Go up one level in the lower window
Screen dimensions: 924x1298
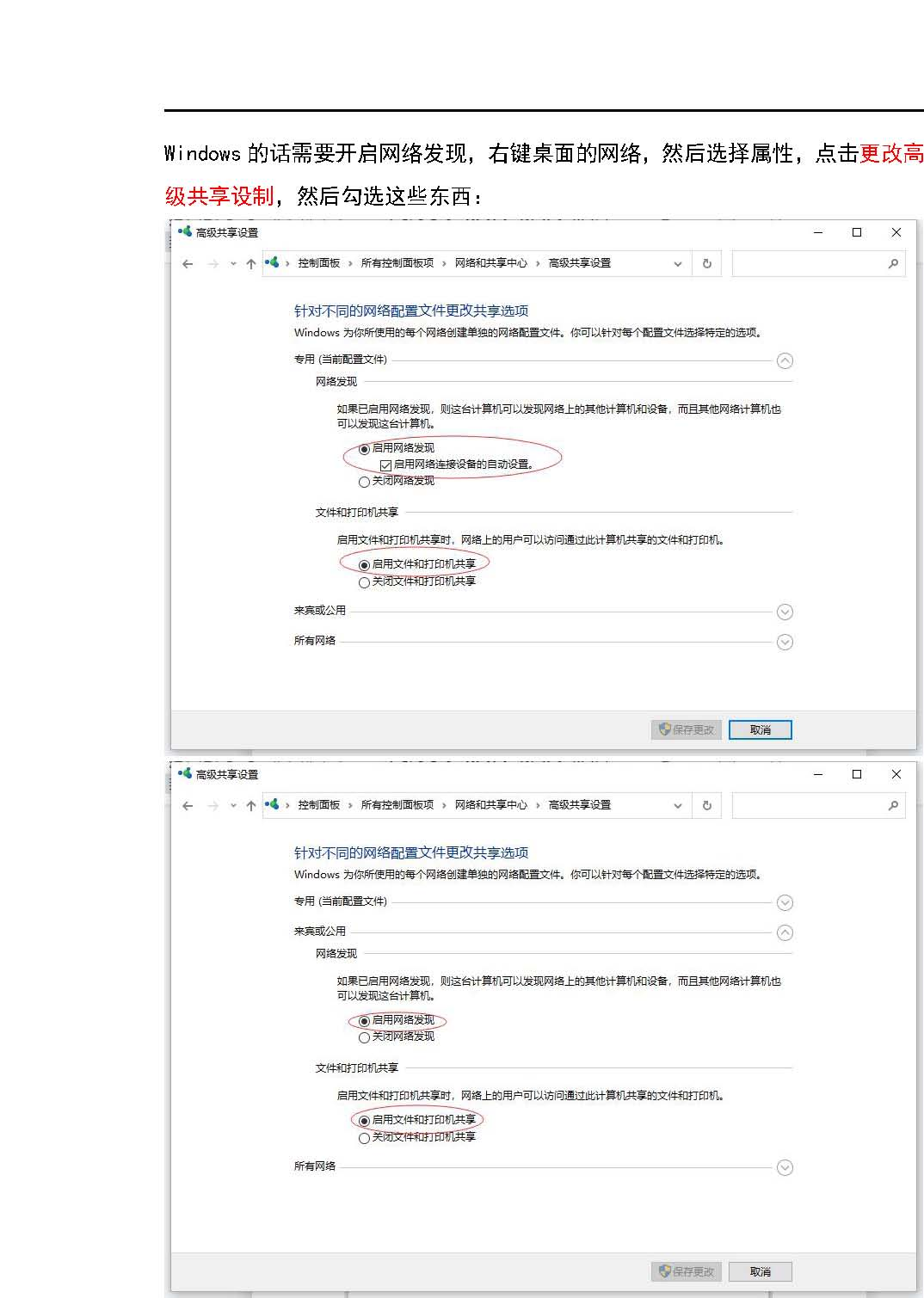[251, 806]
